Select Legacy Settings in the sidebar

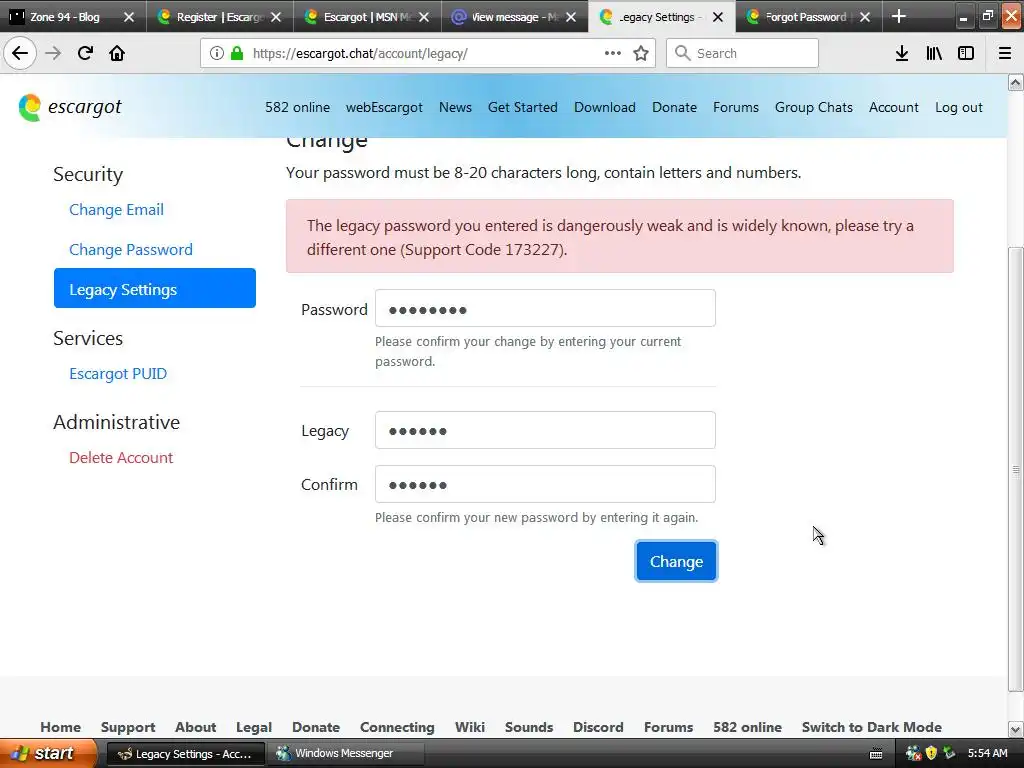[x=155, y=288]
